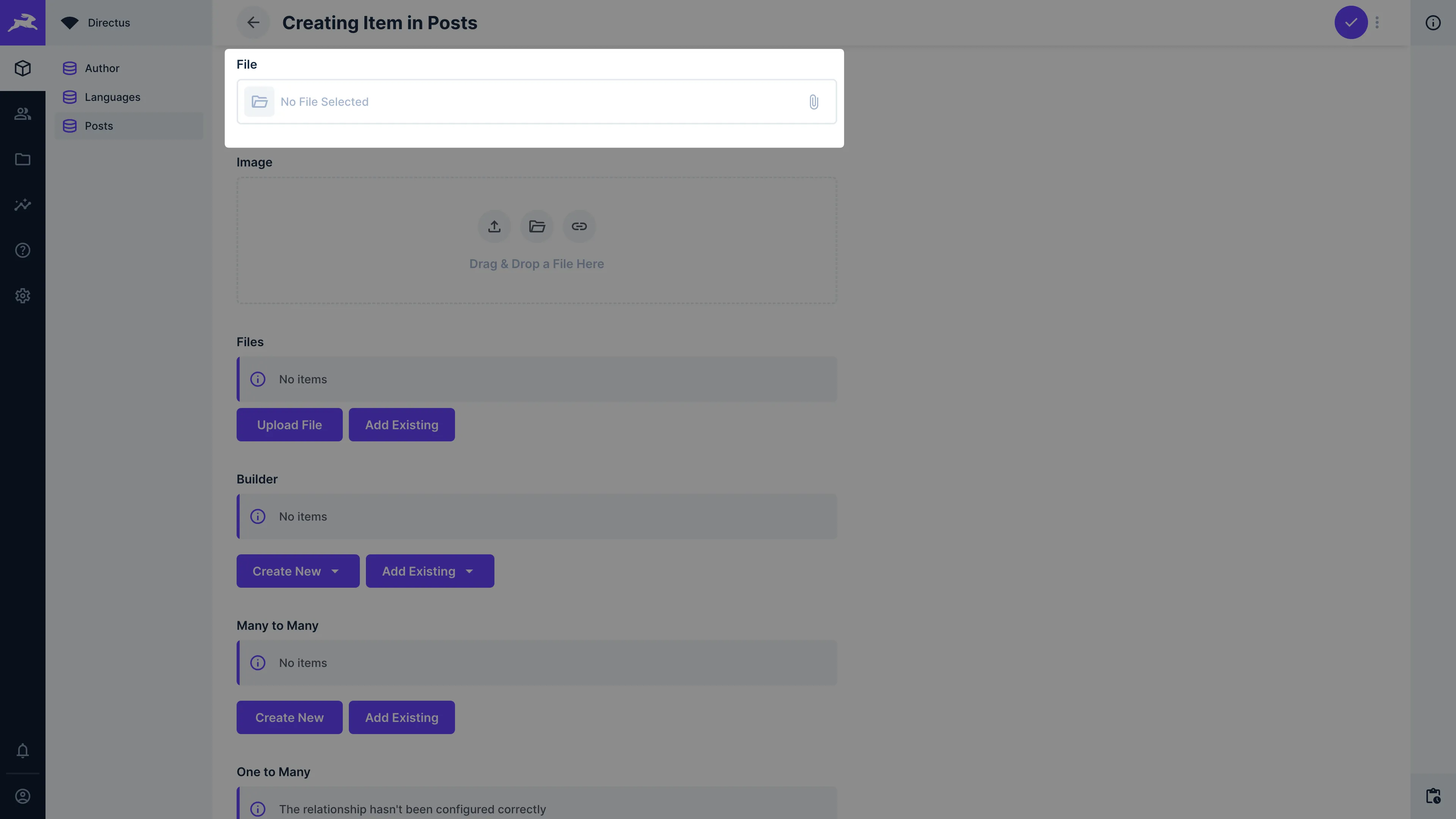The height and width of the screenshot is (819, 1456).
Task: Open the Documentation help icon
Action: [x=23, y=250]
